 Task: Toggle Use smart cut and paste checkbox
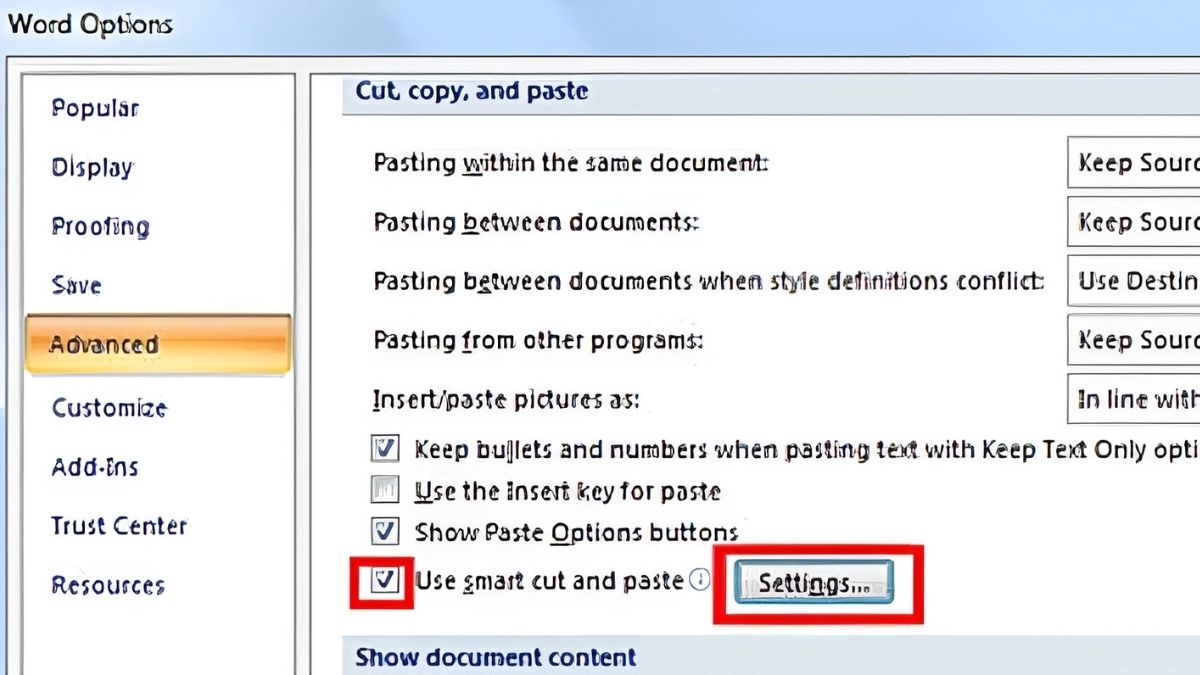pos(385,580)
